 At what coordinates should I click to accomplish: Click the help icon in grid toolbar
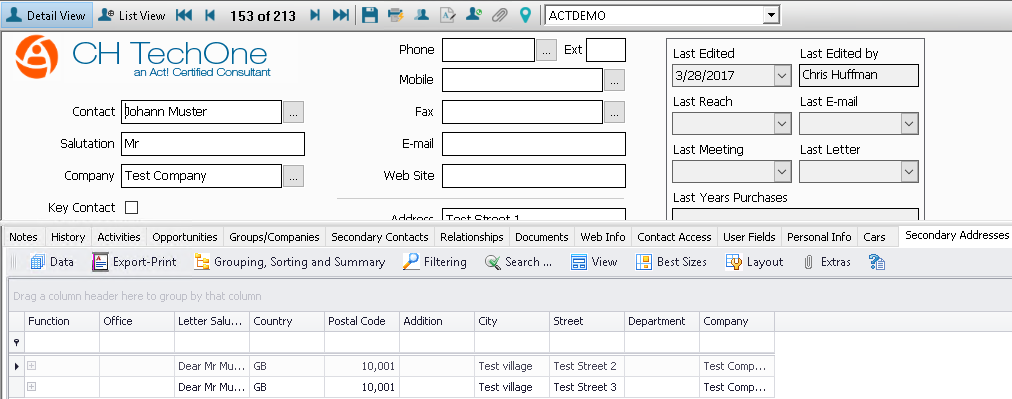[876, 262]
